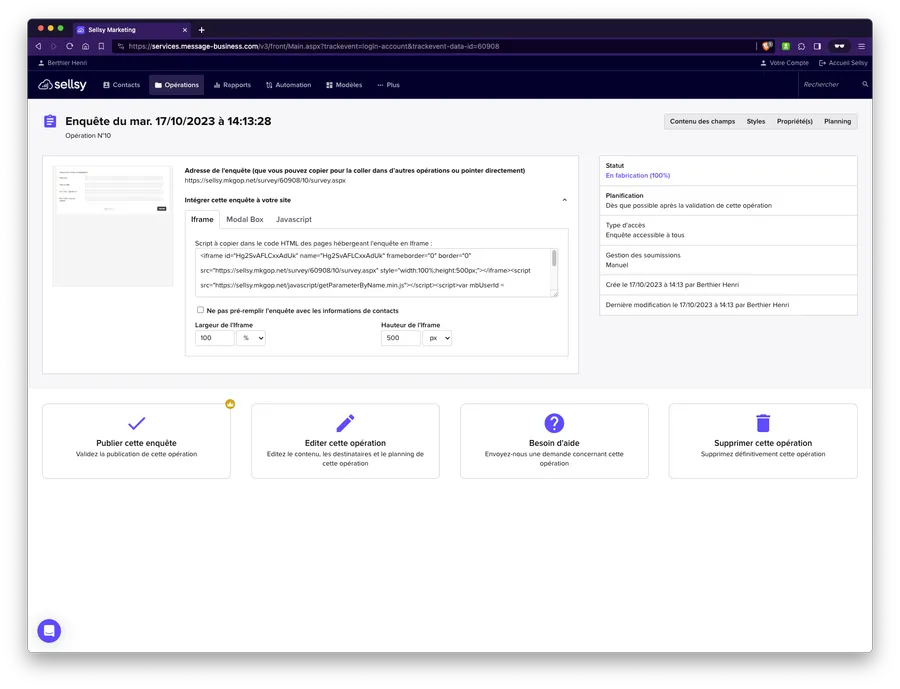Viewport: 900px width, 689px height.
Task: Open the browser home page
Action: (x=85, y=46)
